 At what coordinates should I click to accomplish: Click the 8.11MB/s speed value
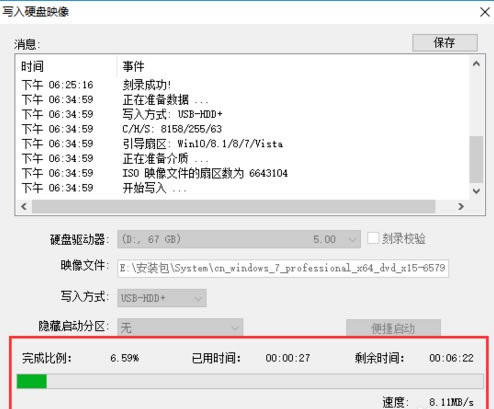click(x=451, y=402)
